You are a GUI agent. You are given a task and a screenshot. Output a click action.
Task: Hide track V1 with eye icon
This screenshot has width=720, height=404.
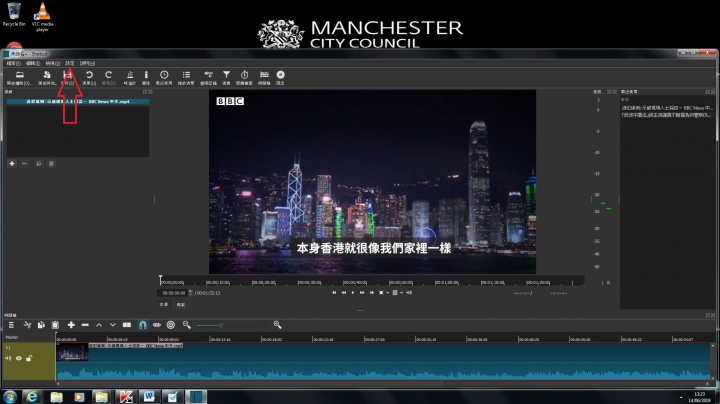click(x=19, y=358)
